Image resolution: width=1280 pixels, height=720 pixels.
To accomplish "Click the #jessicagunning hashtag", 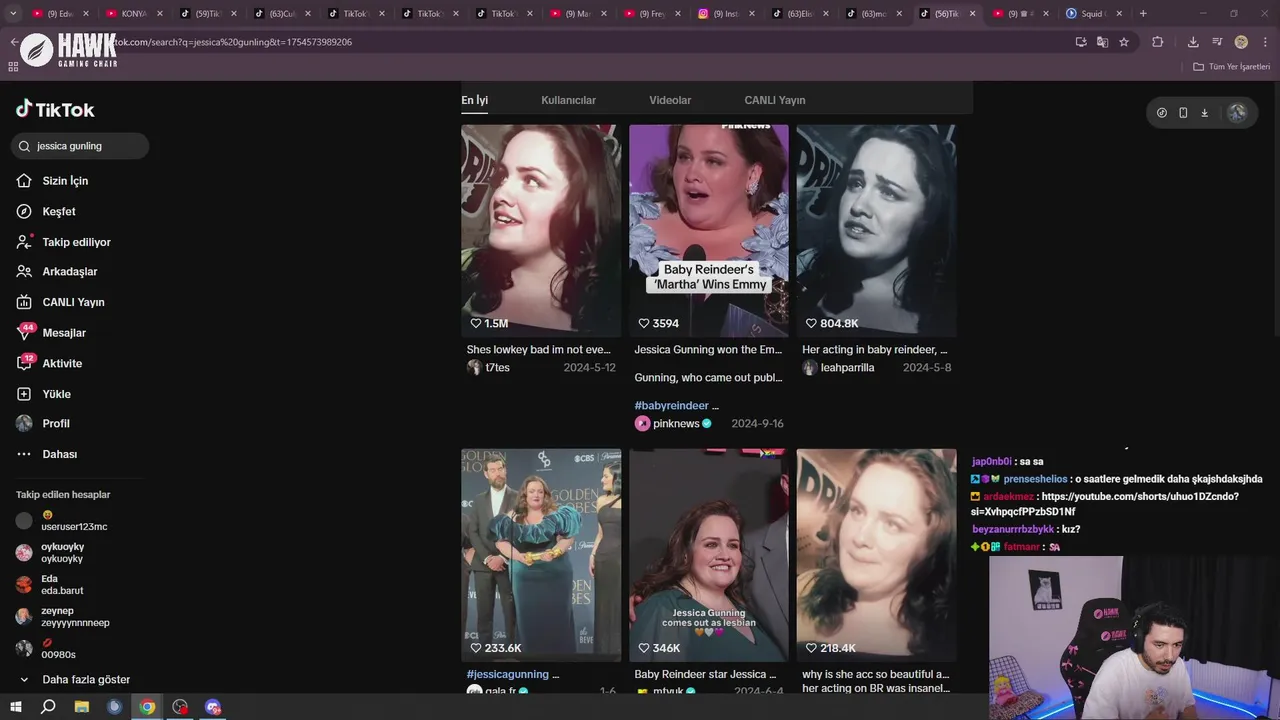I will tap(507, 675).
